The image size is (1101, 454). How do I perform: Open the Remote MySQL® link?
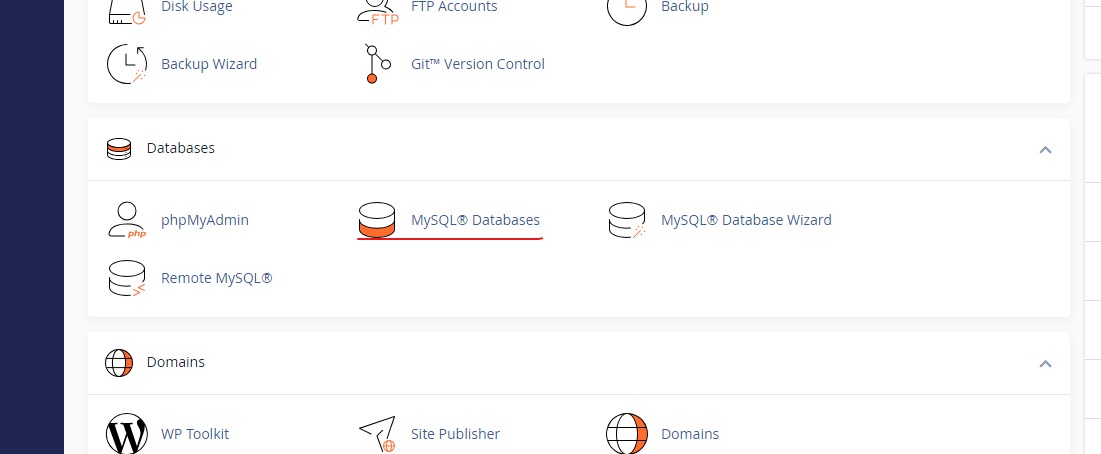pos(216,278)
